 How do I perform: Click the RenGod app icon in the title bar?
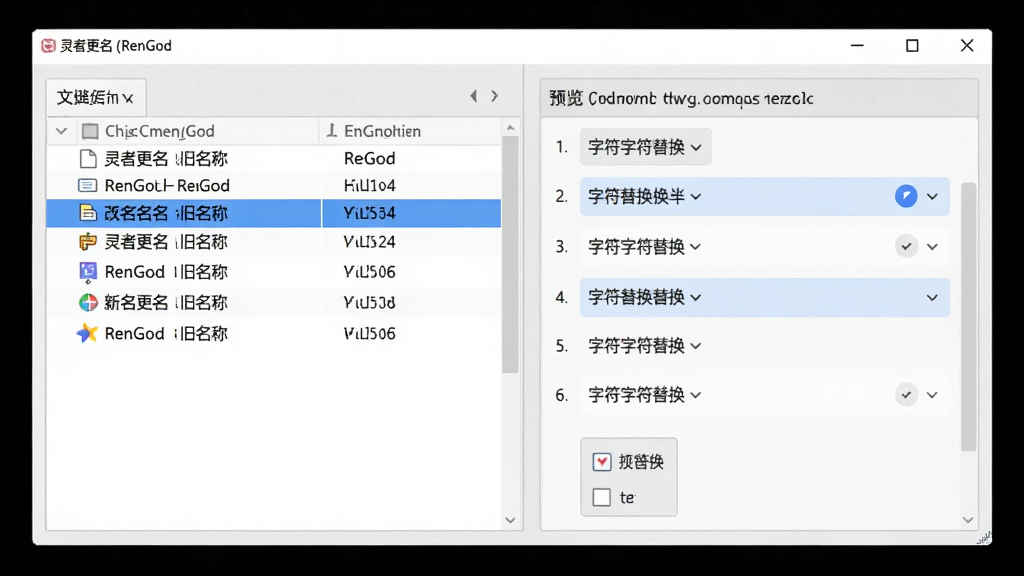click(x=48, y=46)
